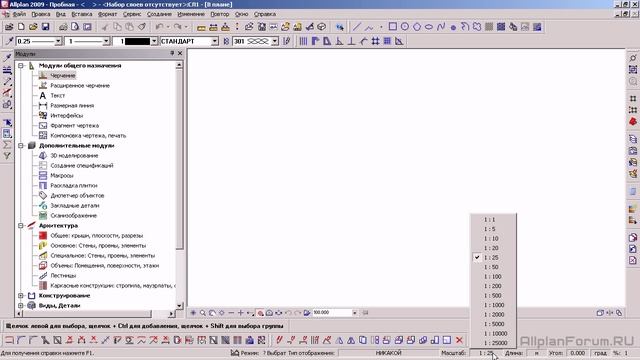This screenshot has width=640, height=360.
Task: Open the line type 1 dropdown
Action: pyautogui.click(x=106, y=41)
